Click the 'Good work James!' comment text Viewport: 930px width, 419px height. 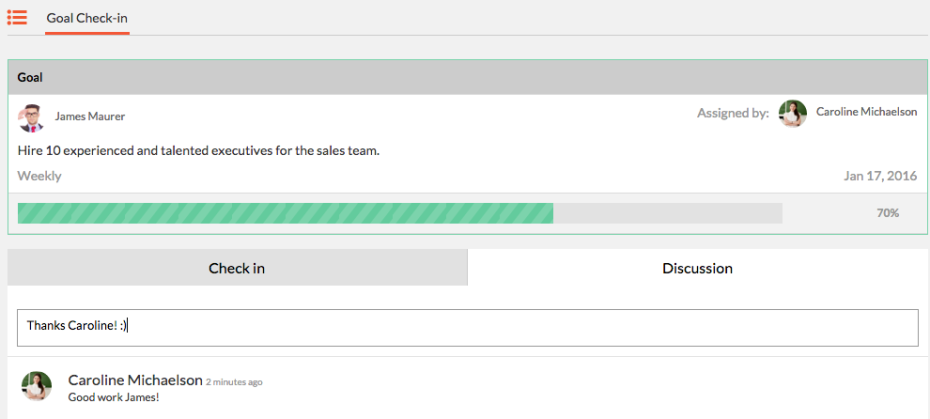pos(114,397)
